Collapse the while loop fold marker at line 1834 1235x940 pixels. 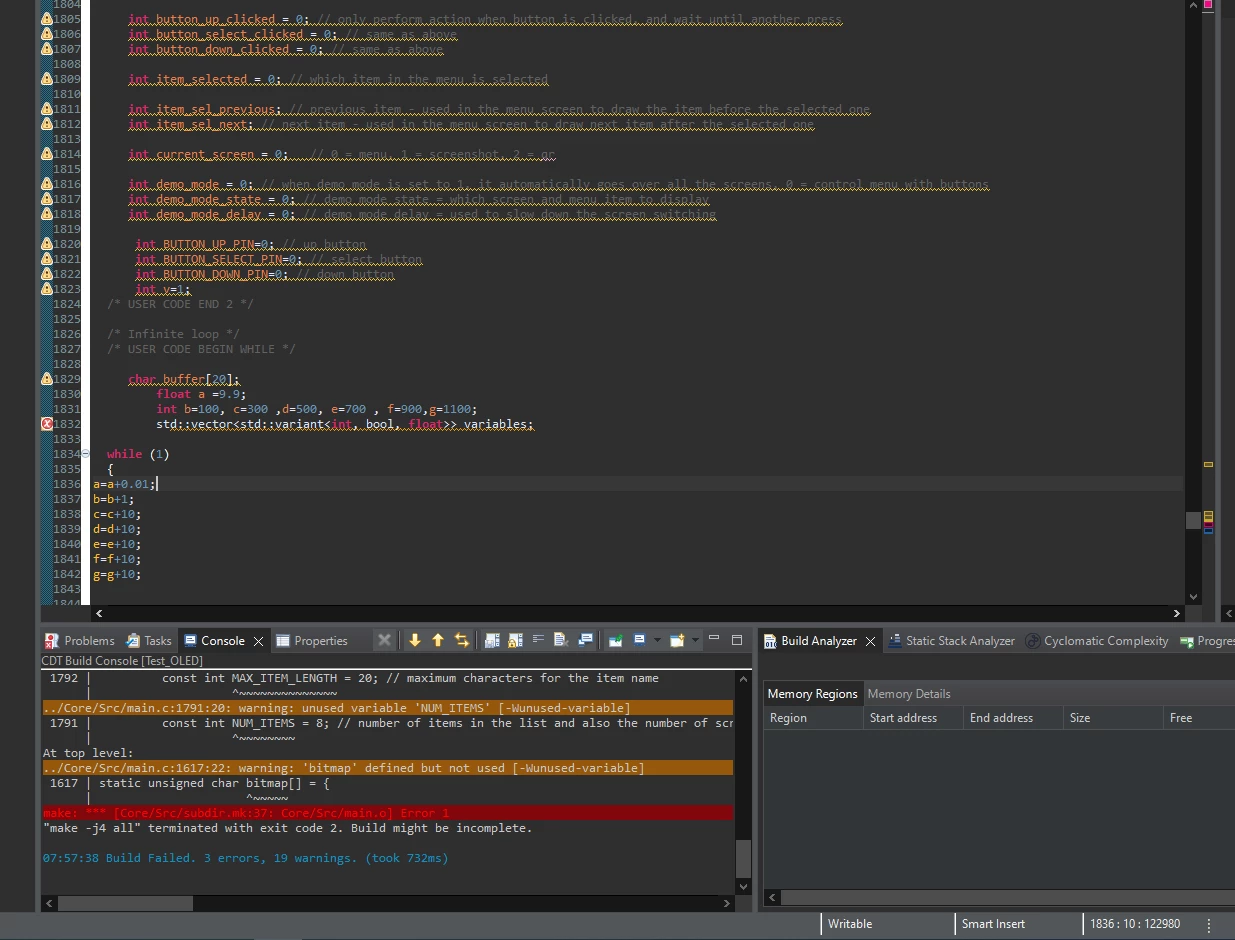tap(85, 454)
